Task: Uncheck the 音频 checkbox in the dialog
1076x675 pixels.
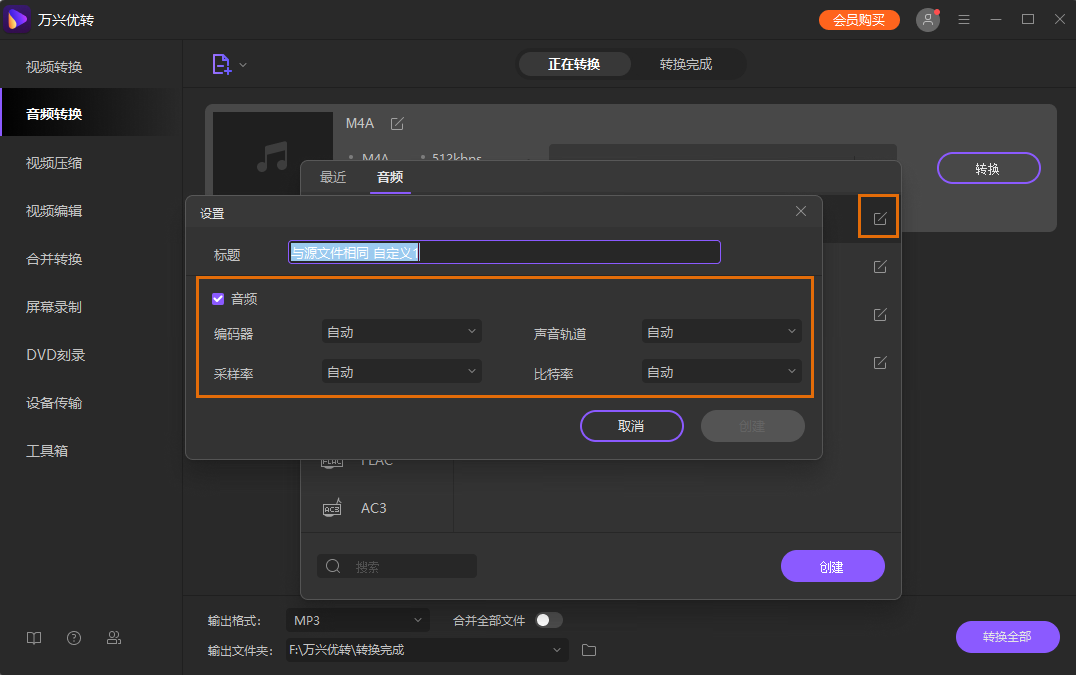Action: click(x=217, y=297)
